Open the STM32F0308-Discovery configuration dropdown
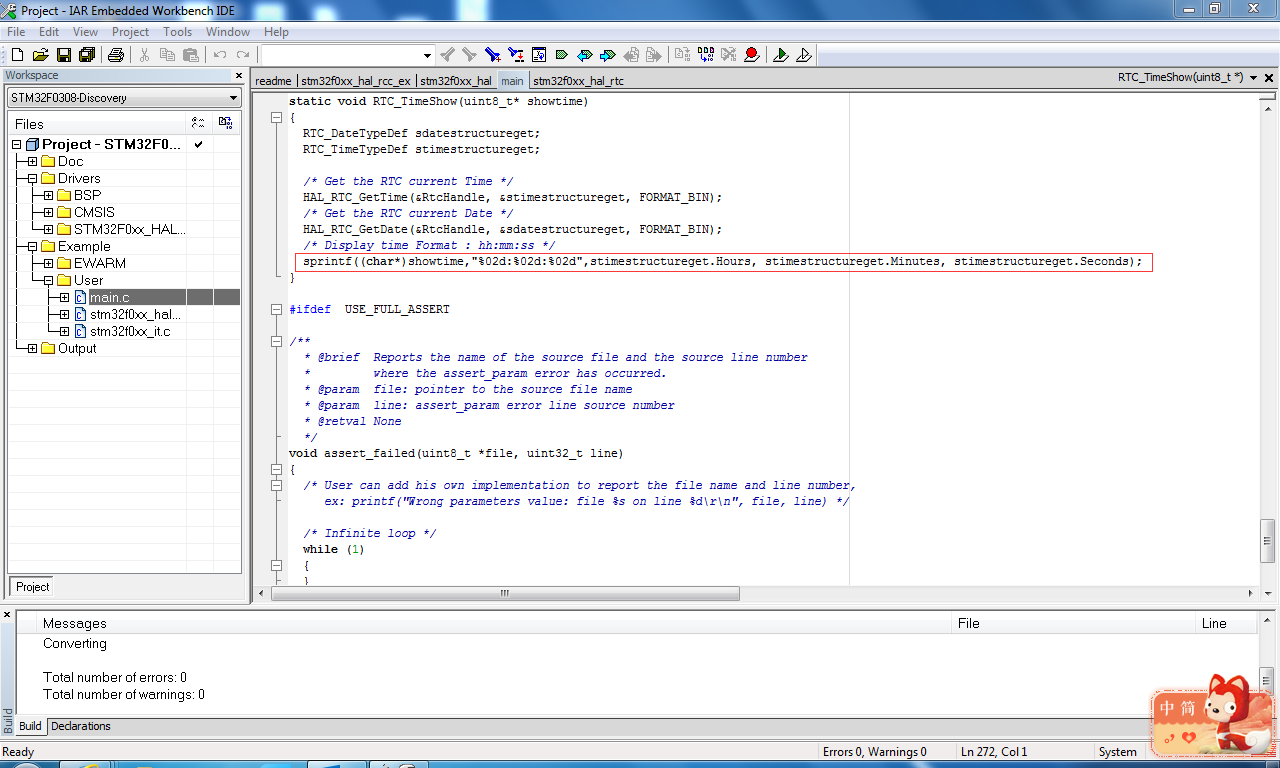 (124, 98)
